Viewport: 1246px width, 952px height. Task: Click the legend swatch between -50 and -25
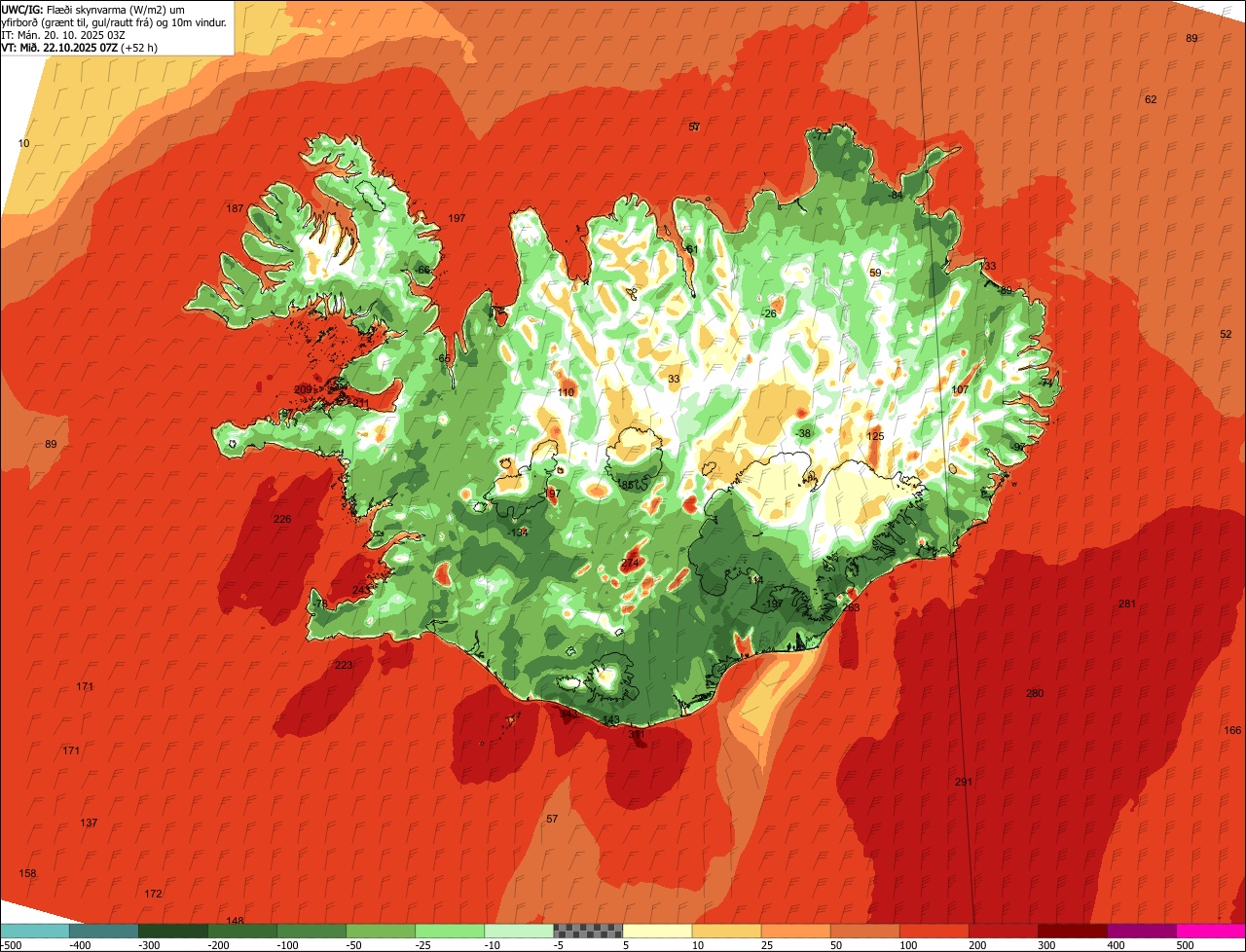(381, 931)
